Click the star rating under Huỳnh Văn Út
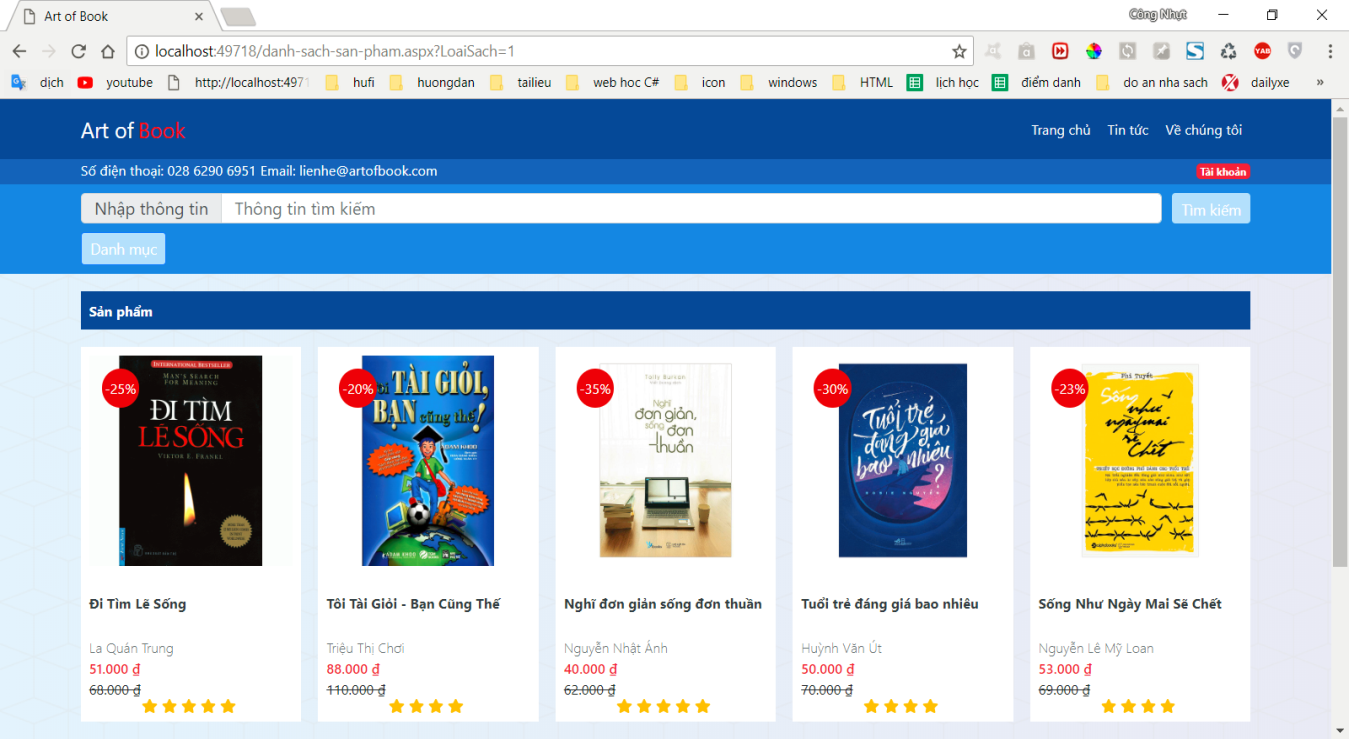Viewport: 1349px width, 739px height. [x=901, y=706]
